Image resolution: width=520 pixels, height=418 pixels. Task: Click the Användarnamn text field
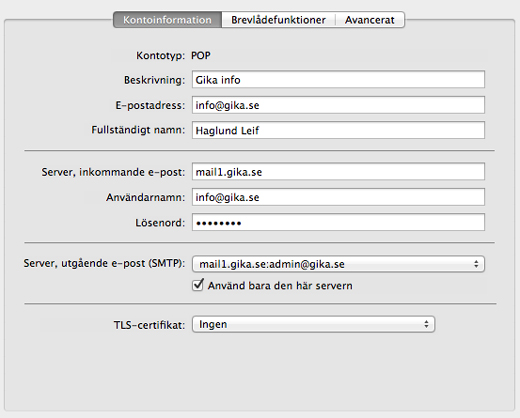(338, 197)
